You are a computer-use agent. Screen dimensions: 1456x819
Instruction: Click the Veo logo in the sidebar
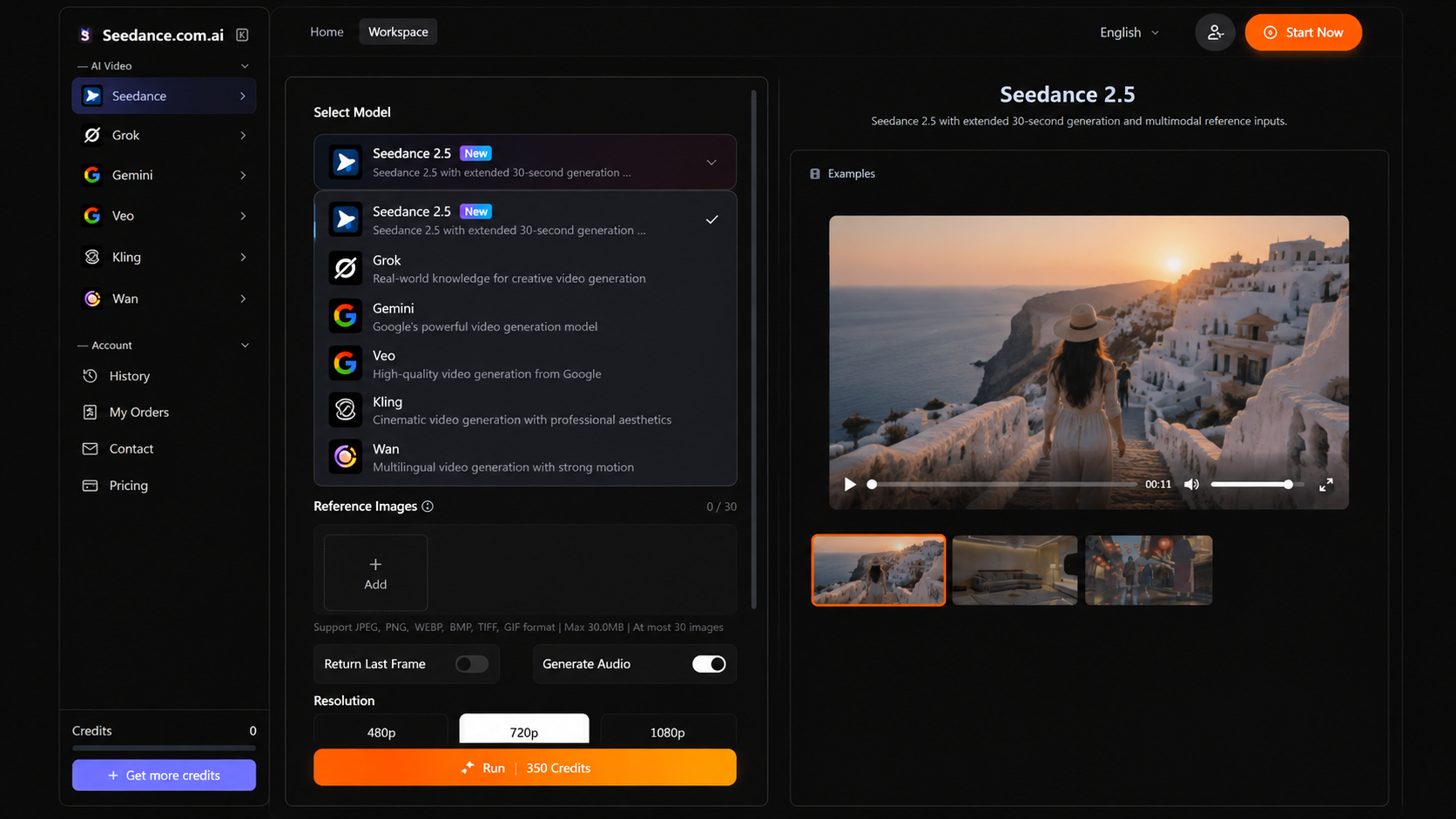[x=91, y=216]
